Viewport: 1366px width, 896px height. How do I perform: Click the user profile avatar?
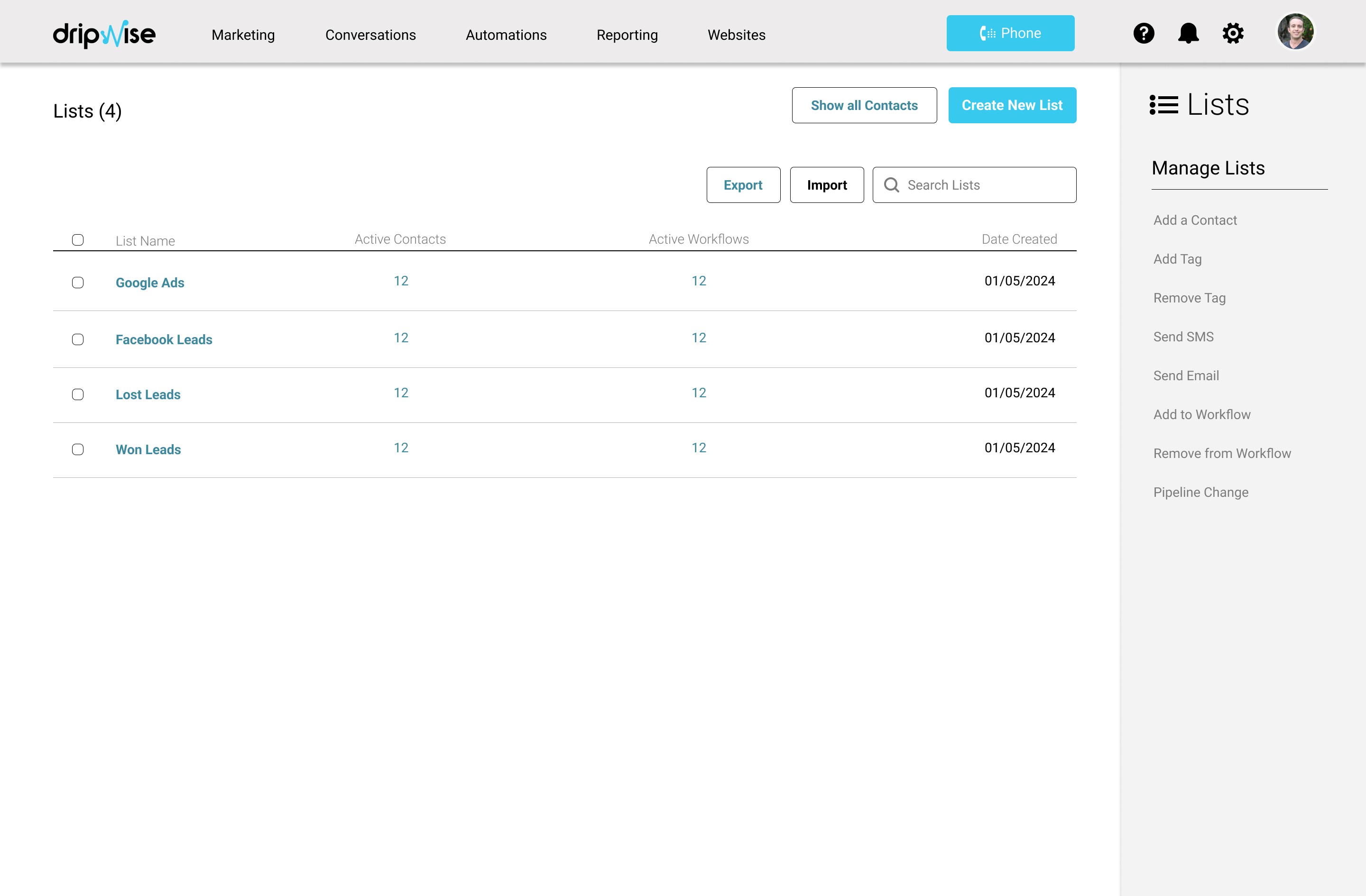[x=1295, y=32]
